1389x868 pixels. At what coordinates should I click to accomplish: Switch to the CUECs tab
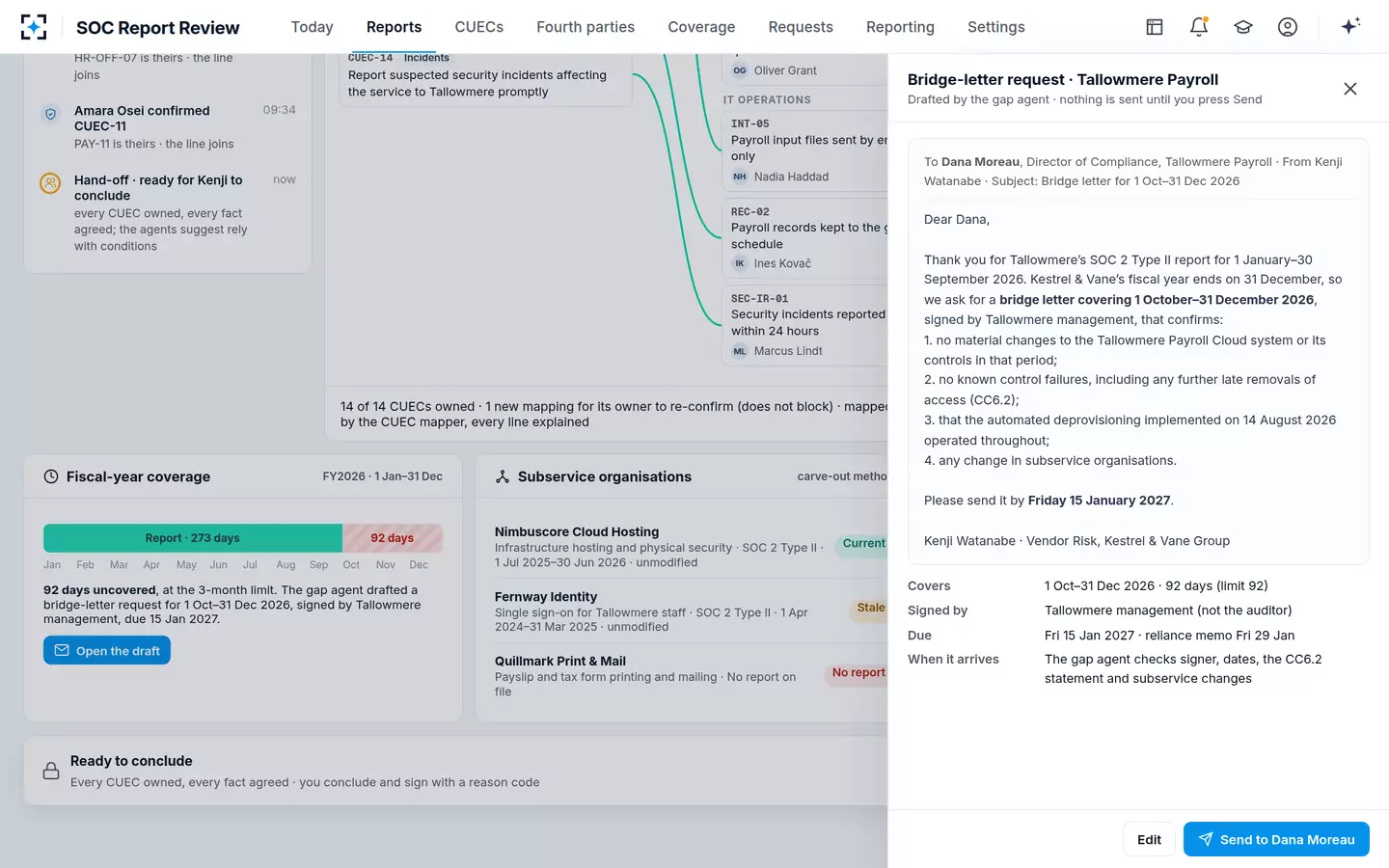[479, 27]
